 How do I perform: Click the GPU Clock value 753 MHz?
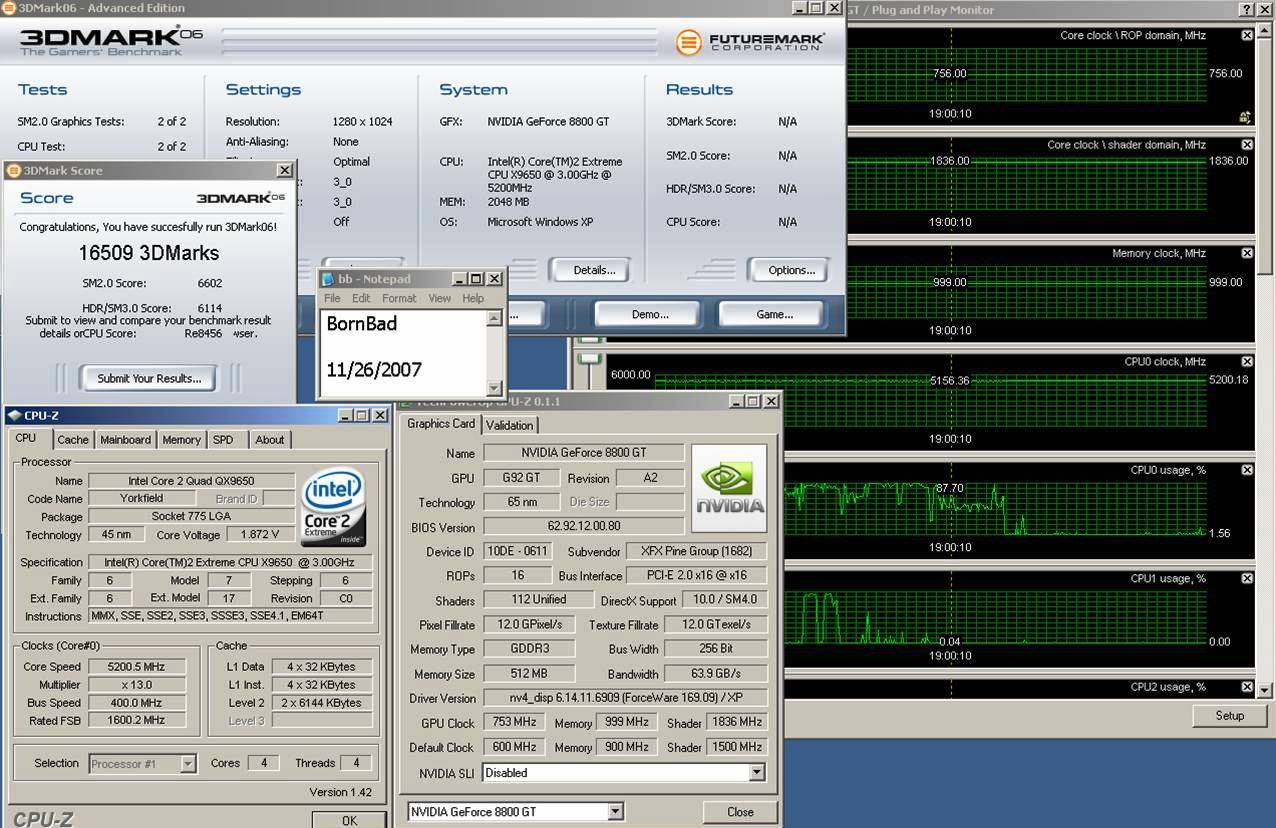(x=515, y=722)
